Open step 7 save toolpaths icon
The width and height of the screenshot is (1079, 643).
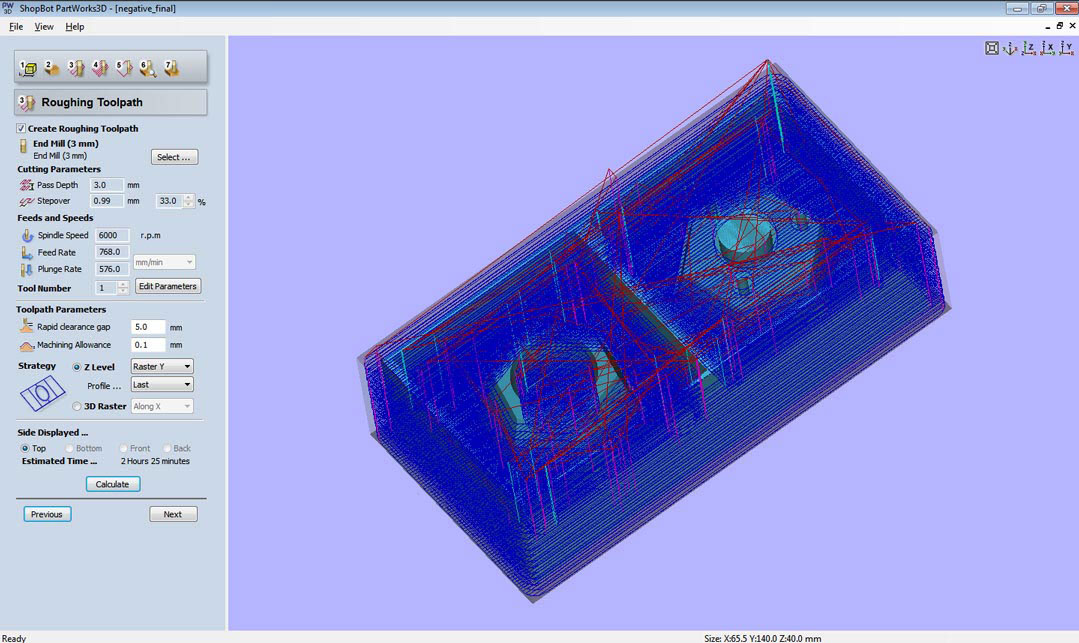click(x=171, y=67)
